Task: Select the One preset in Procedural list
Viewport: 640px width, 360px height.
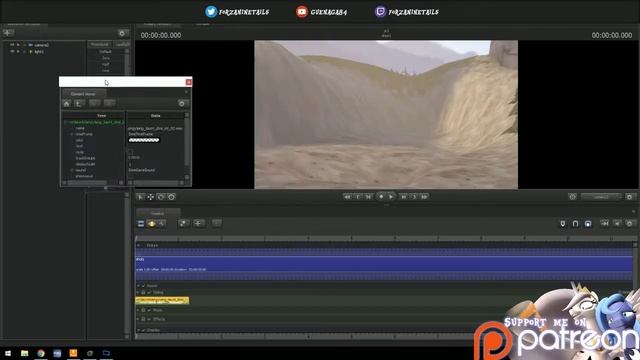Action: point(105,70)
